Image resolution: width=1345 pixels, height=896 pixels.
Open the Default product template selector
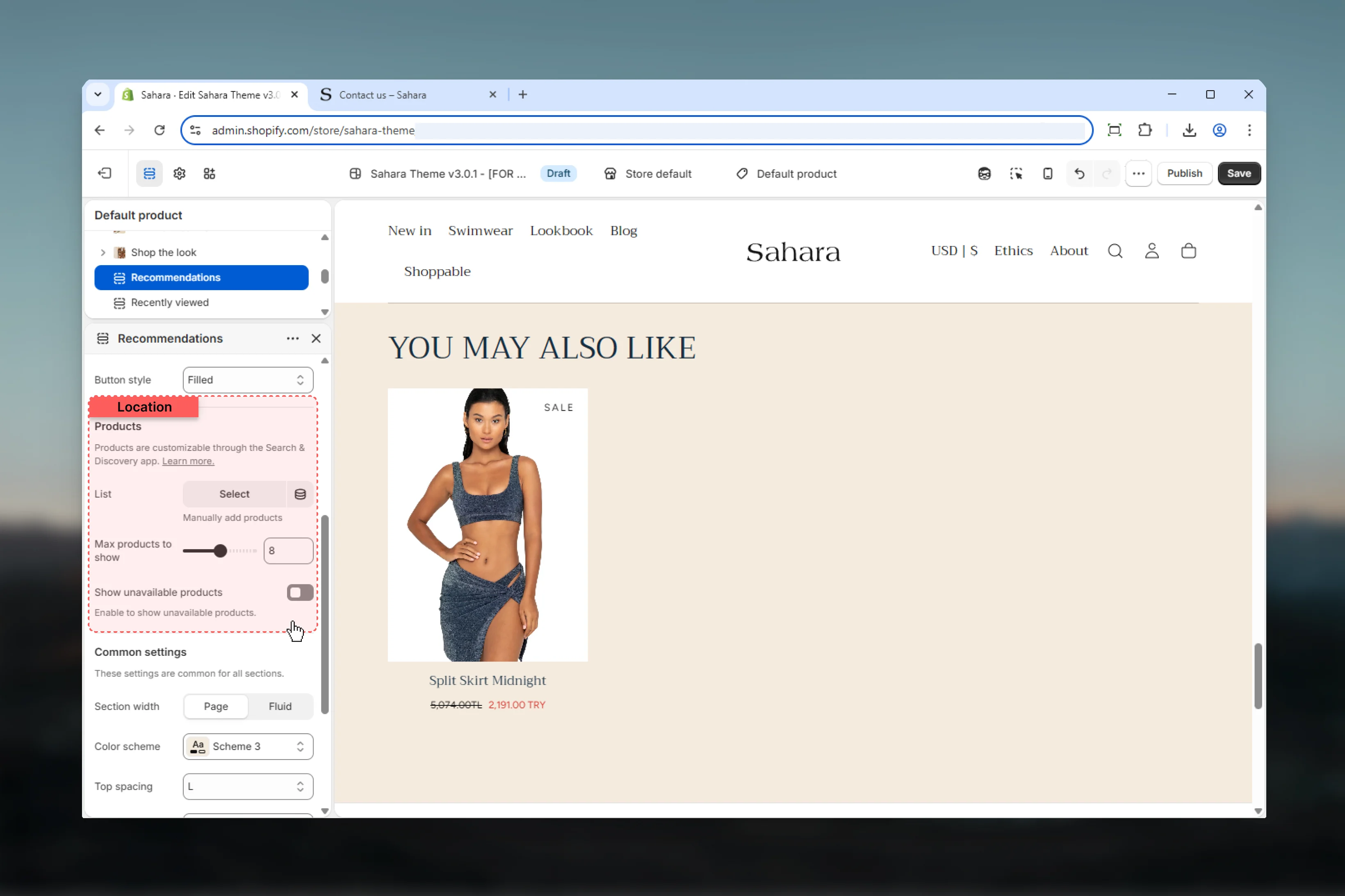[x=786, y=174]
